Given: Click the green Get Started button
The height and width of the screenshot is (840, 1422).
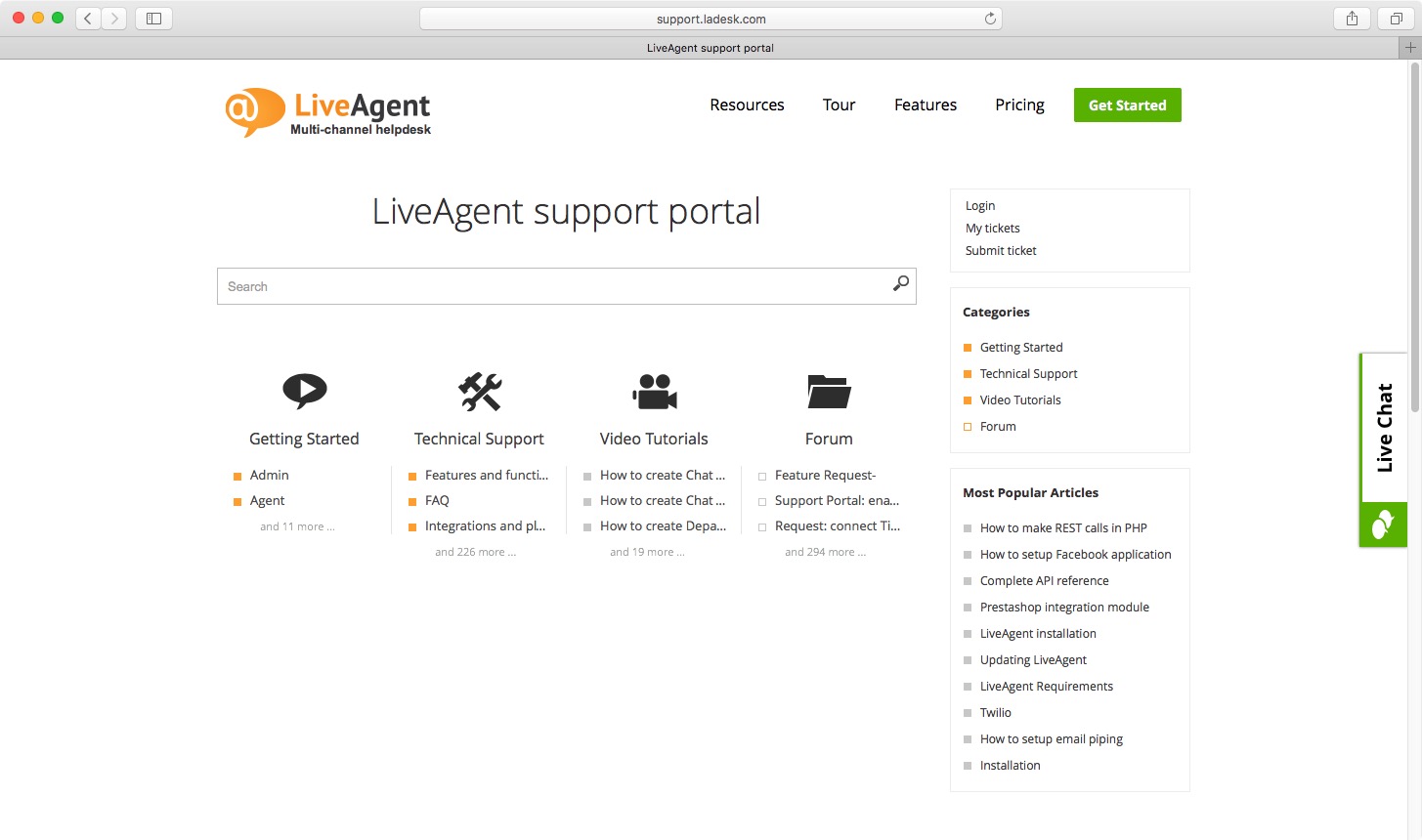Looking at the screenshot, I should [x=1127, y=105].
